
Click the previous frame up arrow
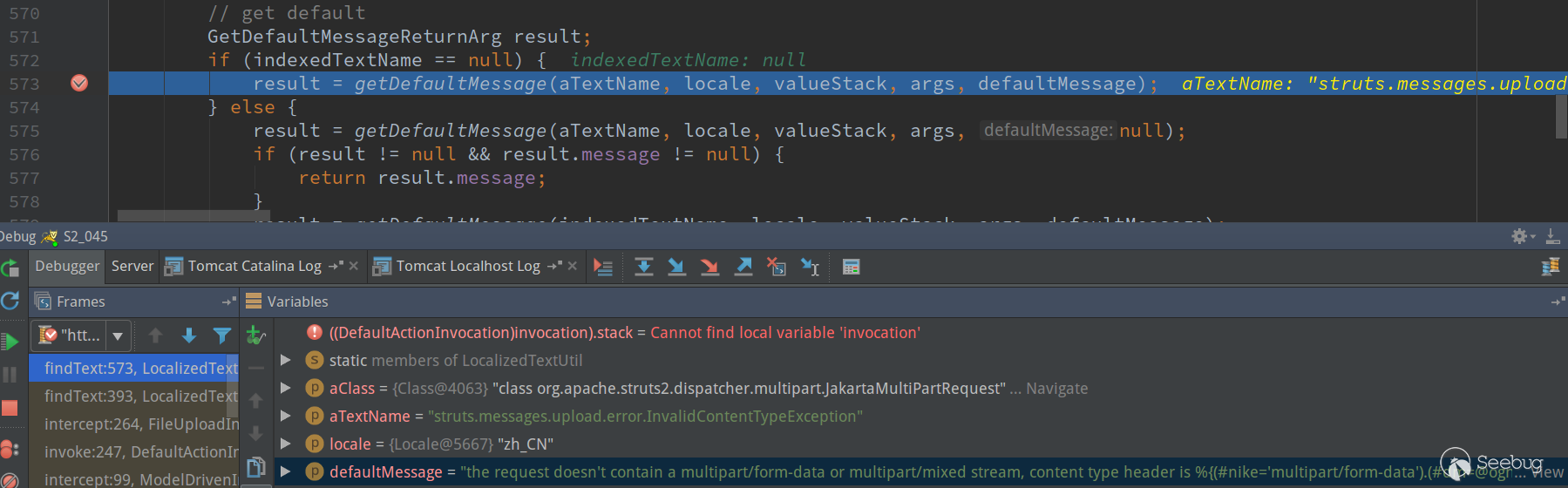click(156, 335)
